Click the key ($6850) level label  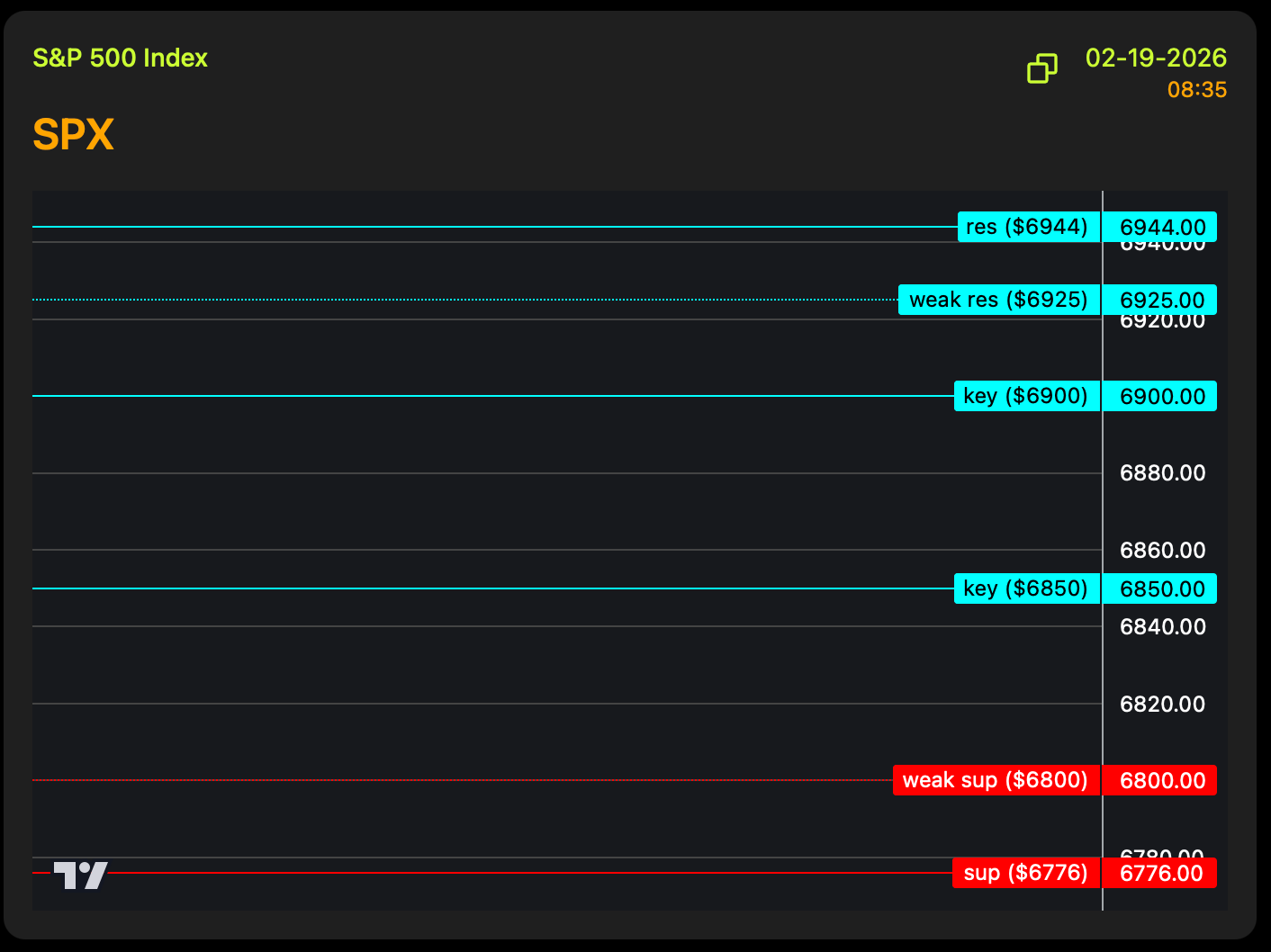1026,588
